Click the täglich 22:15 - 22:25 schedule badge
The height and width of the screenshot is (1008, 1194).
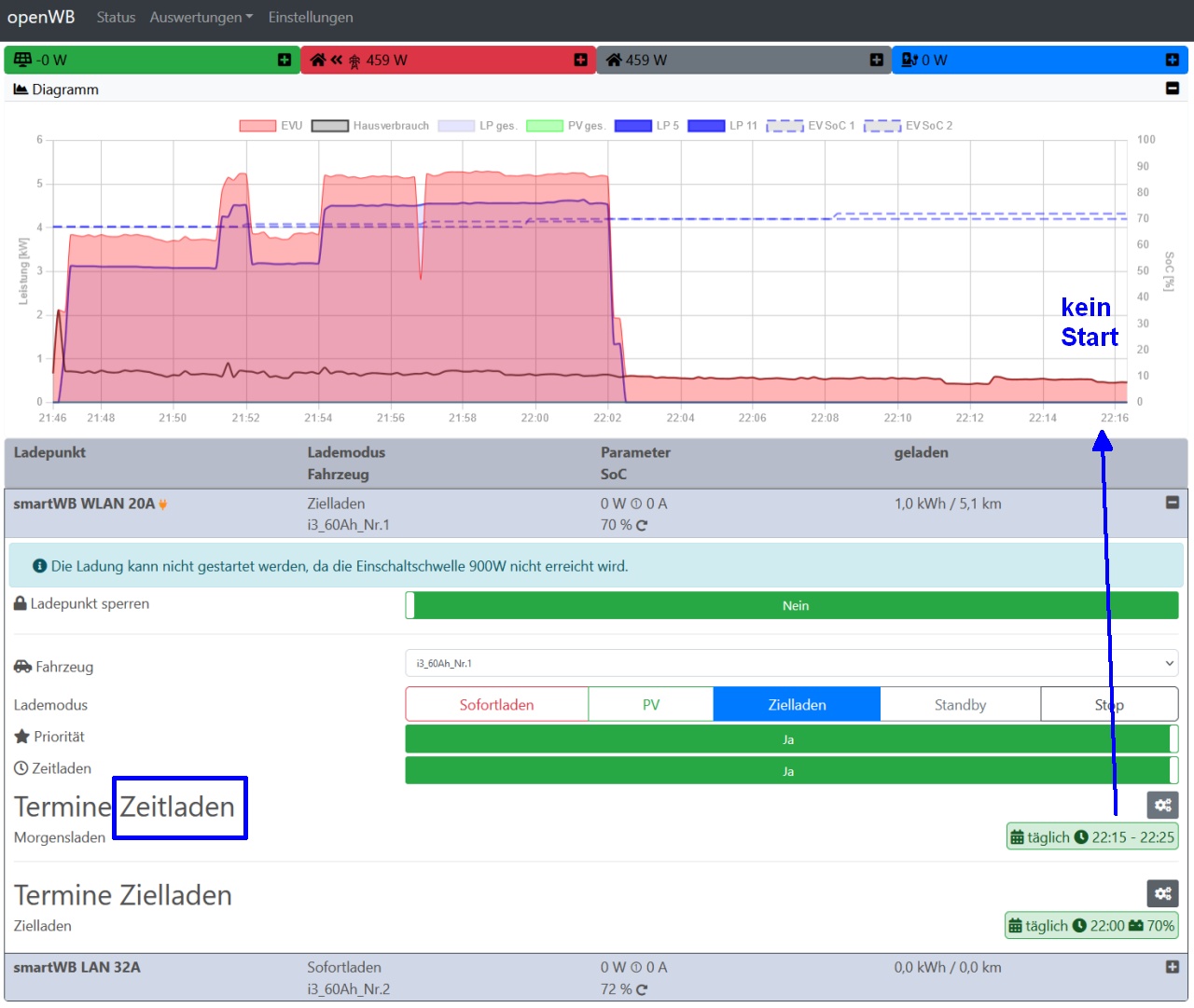(x=1091, y=837)
